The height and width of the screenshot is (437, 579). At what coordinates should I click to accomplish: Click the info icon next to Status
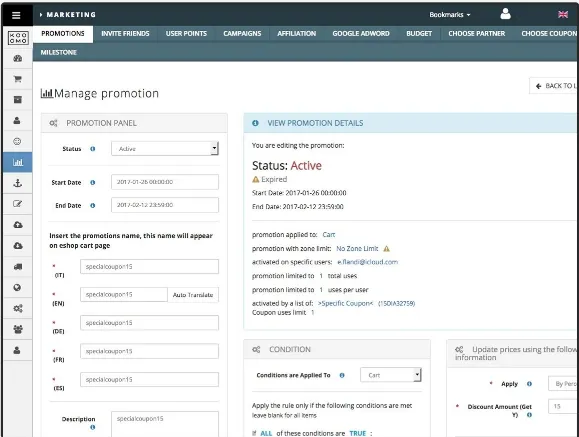click(93, 148)
